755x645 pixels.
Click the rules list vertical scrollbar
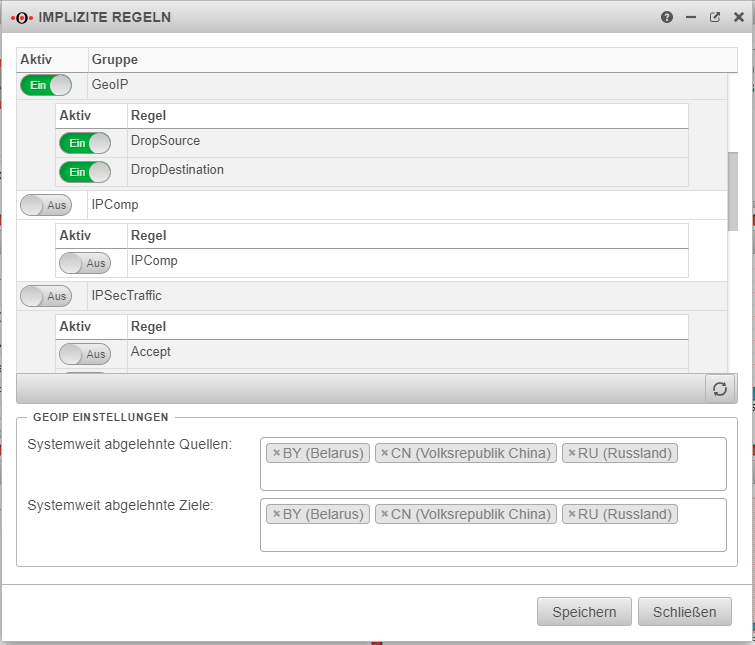733,190
